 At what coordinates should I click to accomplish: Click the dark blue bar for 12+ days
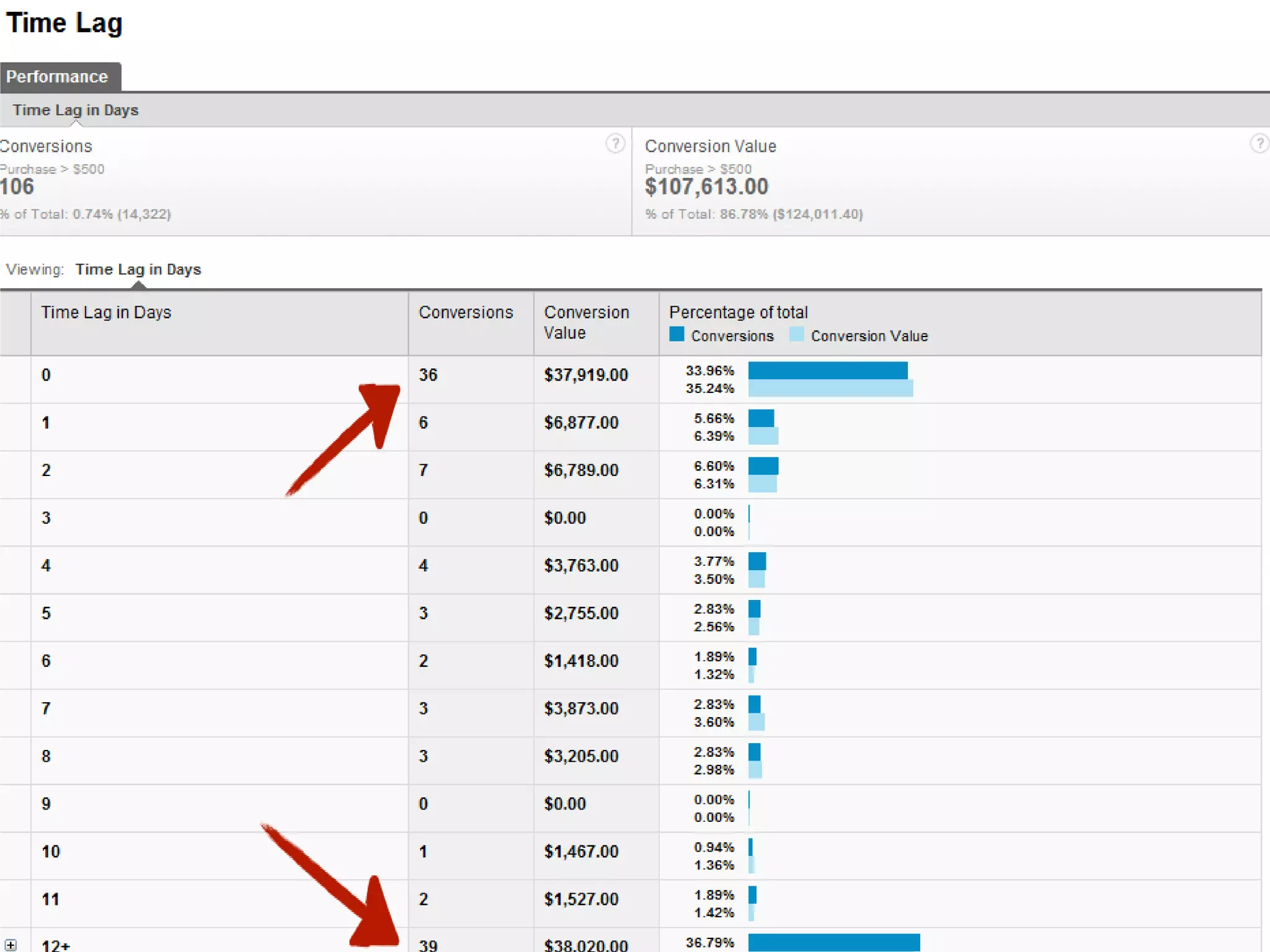tap(833, 942)
